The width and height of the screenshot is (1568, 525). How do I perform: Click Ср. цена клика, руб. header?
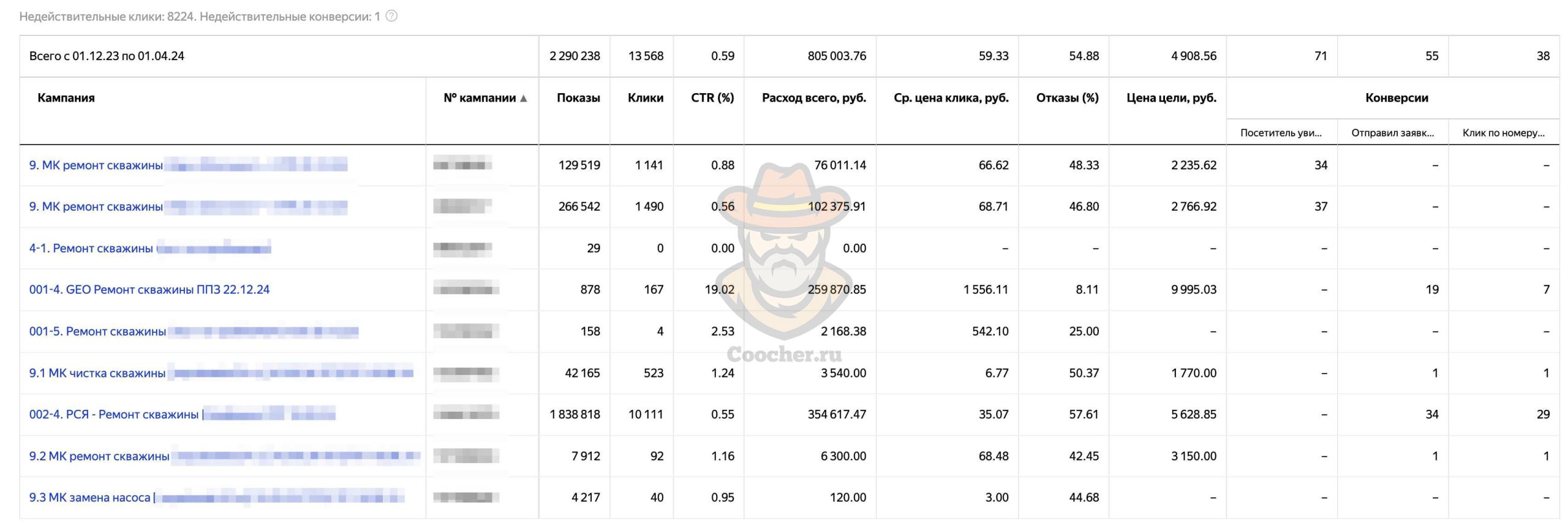[x=951, y=98]
